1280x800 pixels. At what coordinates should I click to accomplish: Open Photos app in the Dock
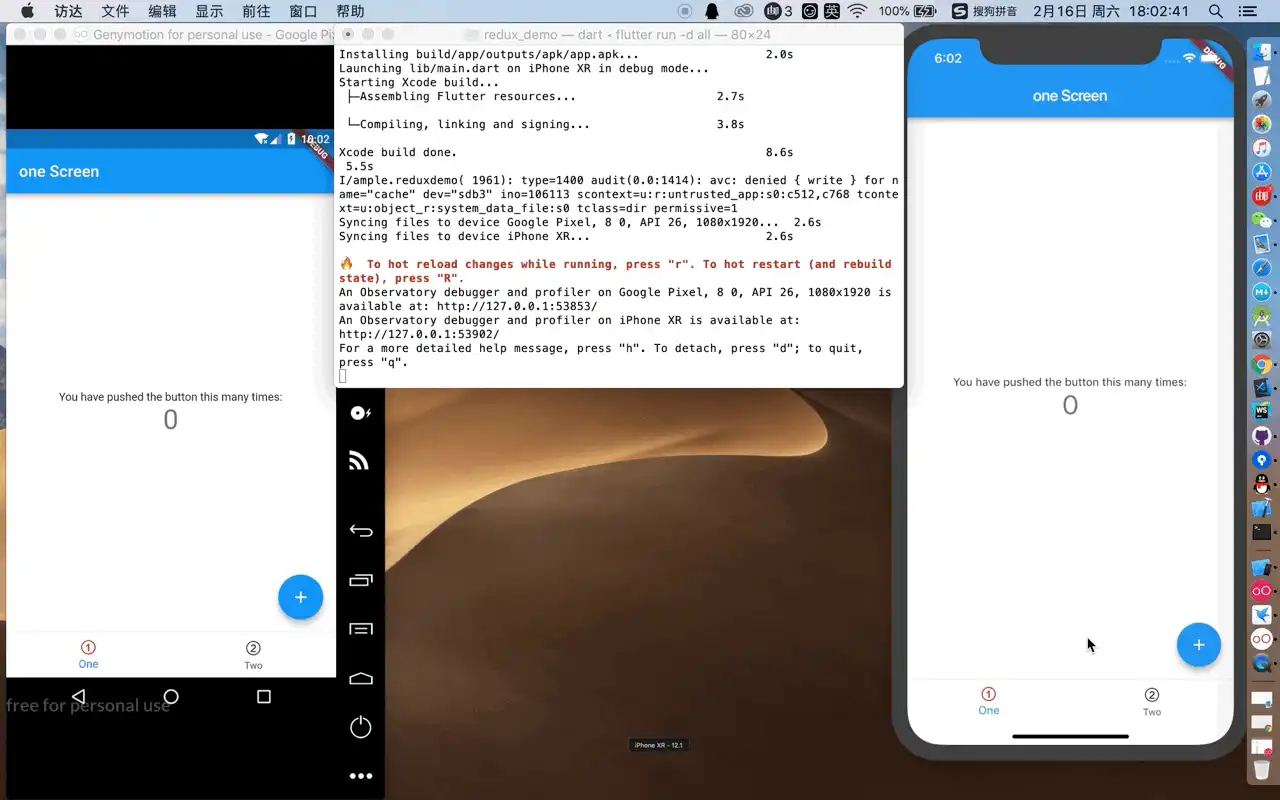(x=1262, y=125)
